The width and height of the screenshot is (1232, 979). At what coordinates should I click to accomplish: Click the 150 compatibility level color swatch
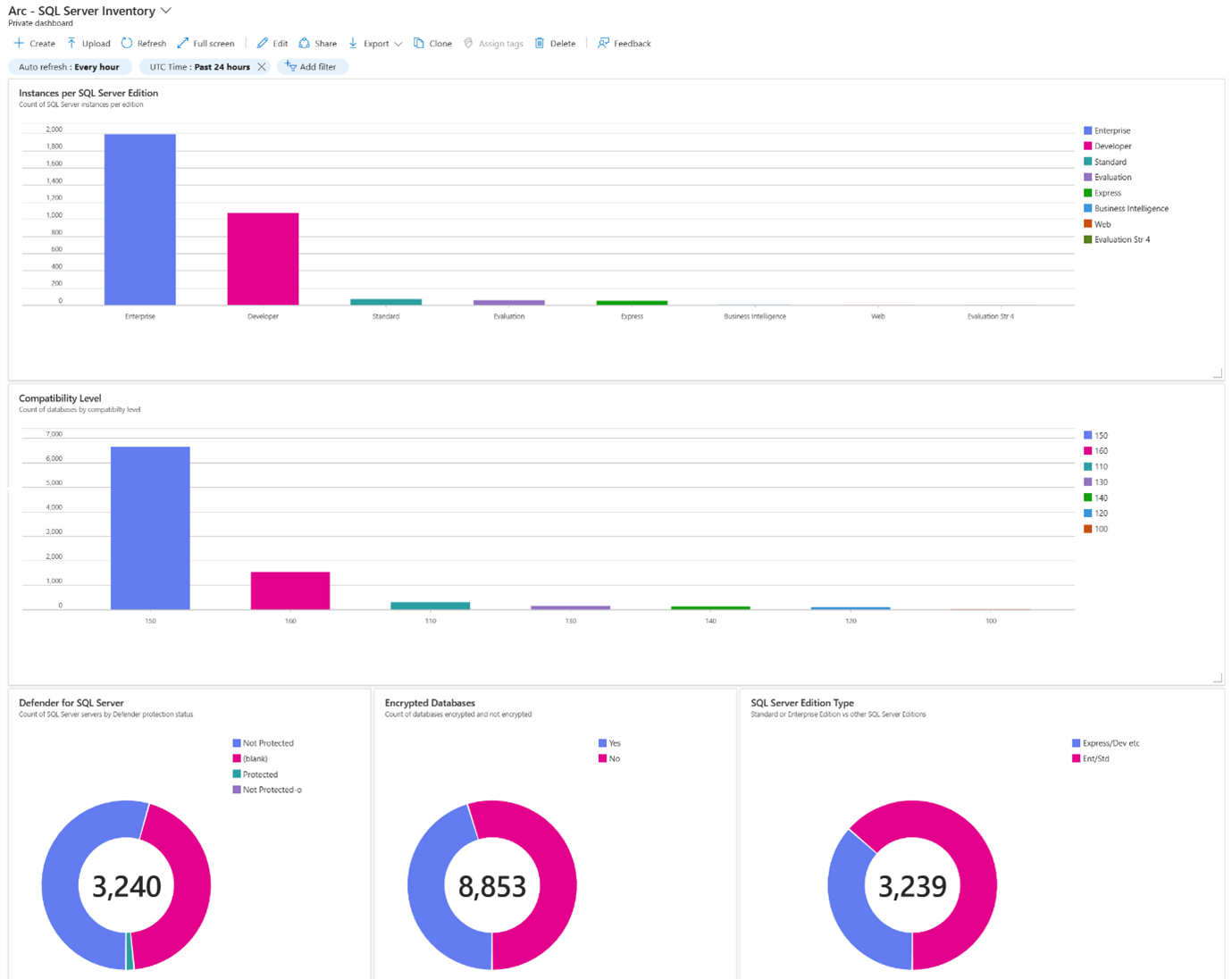1087,436
